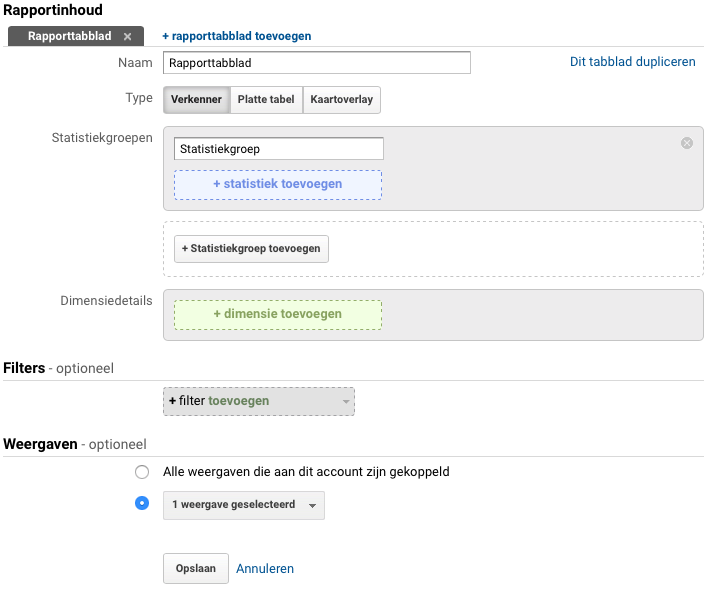The image size is (711, 589).
Task: Save the report with Opslaan
Action: tap(196, 568)
